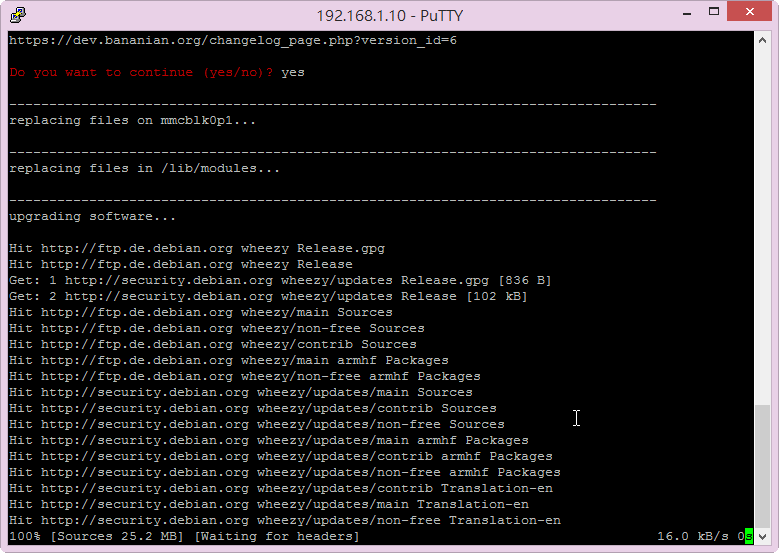This screenshot has height=553, width=779.
Task: Click the window title '192.168.1.10 - PuTTY'
Action: 390,15
